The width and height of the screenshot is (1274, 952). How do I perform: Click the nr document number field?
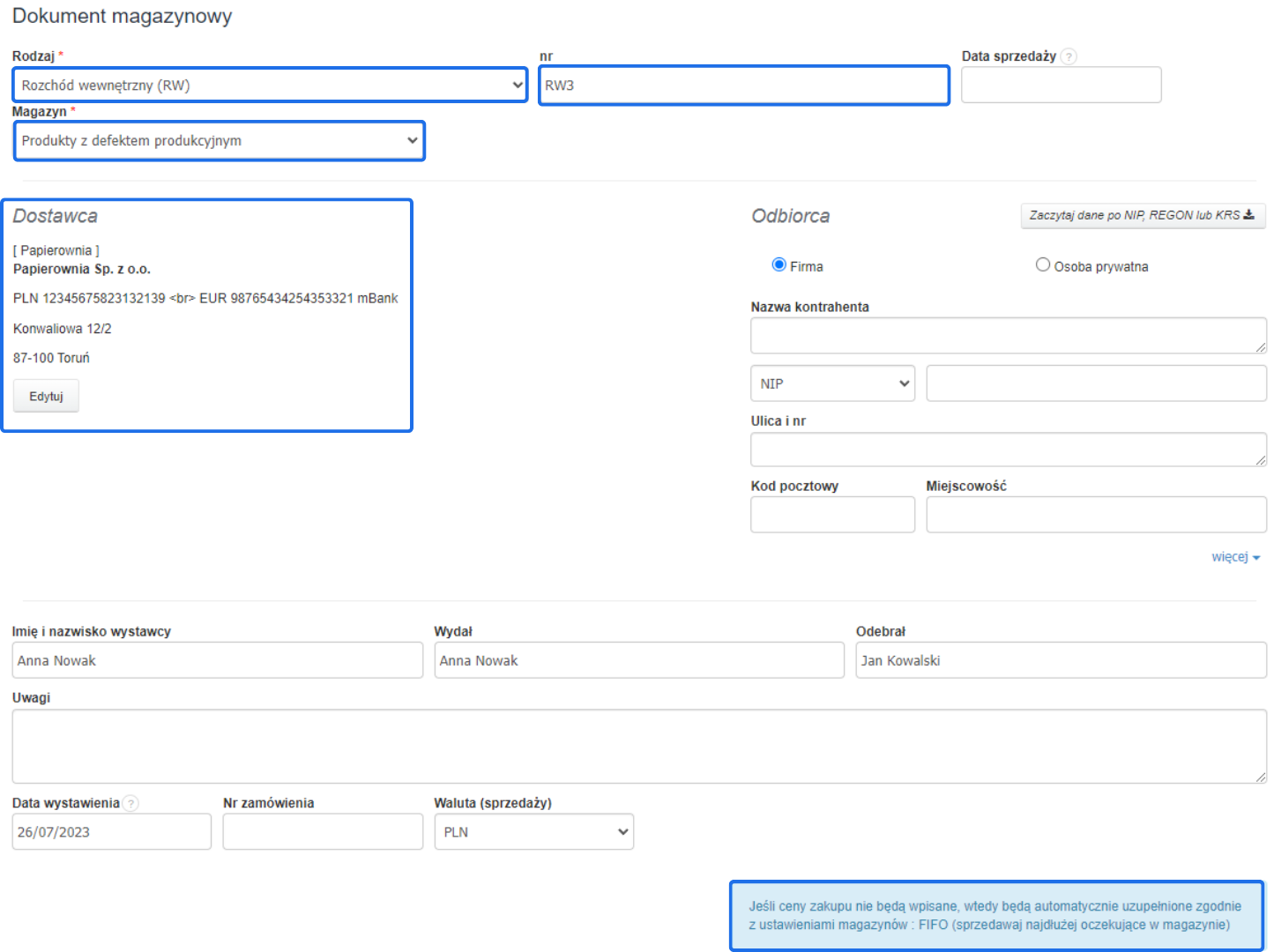coord(743,86)
